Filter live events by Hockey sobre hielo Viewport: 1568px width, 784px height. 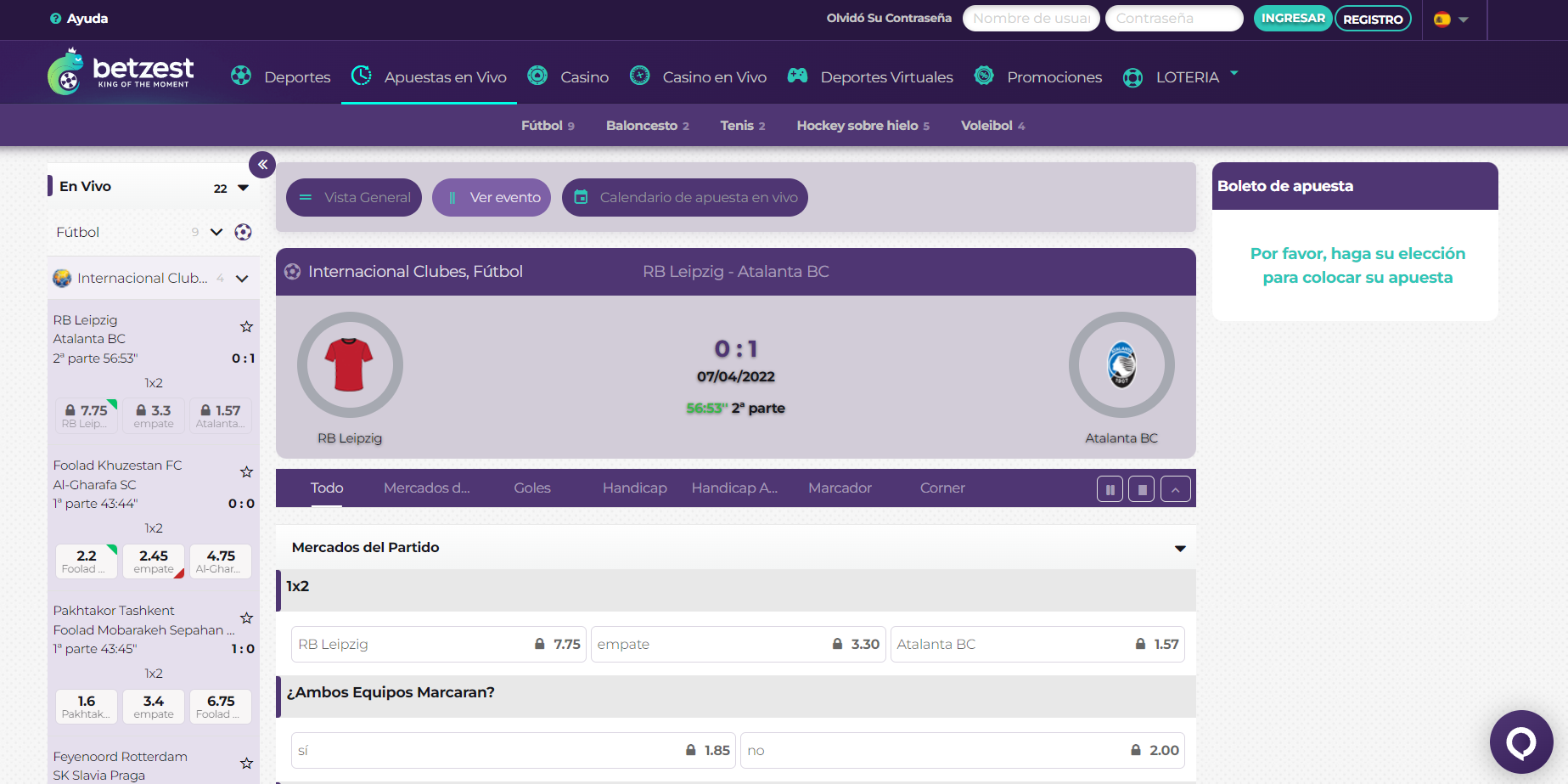point(863,126)
